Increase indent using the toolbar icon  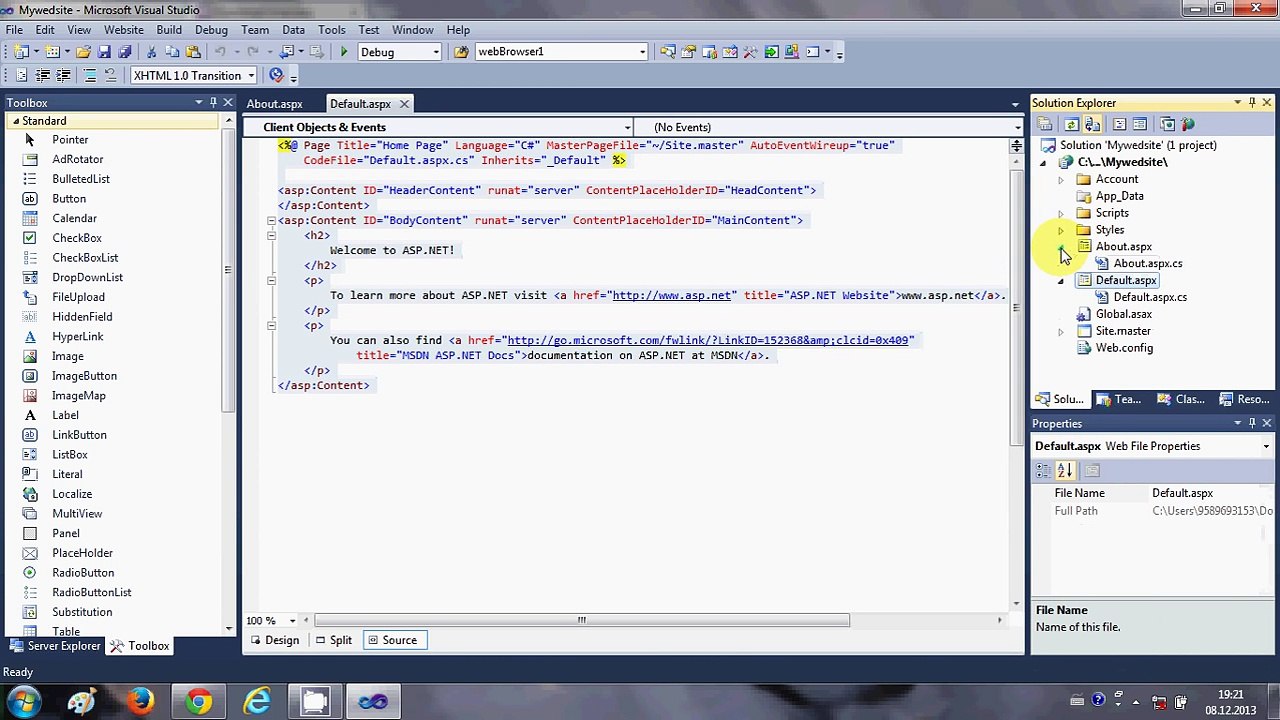tap(63, 76)
